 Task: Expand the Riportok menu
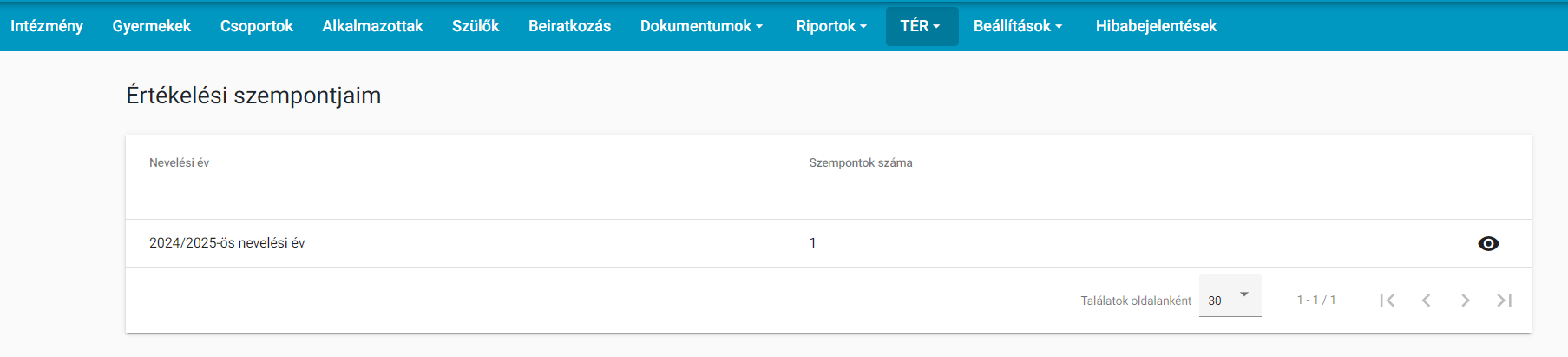click(831, 26)
